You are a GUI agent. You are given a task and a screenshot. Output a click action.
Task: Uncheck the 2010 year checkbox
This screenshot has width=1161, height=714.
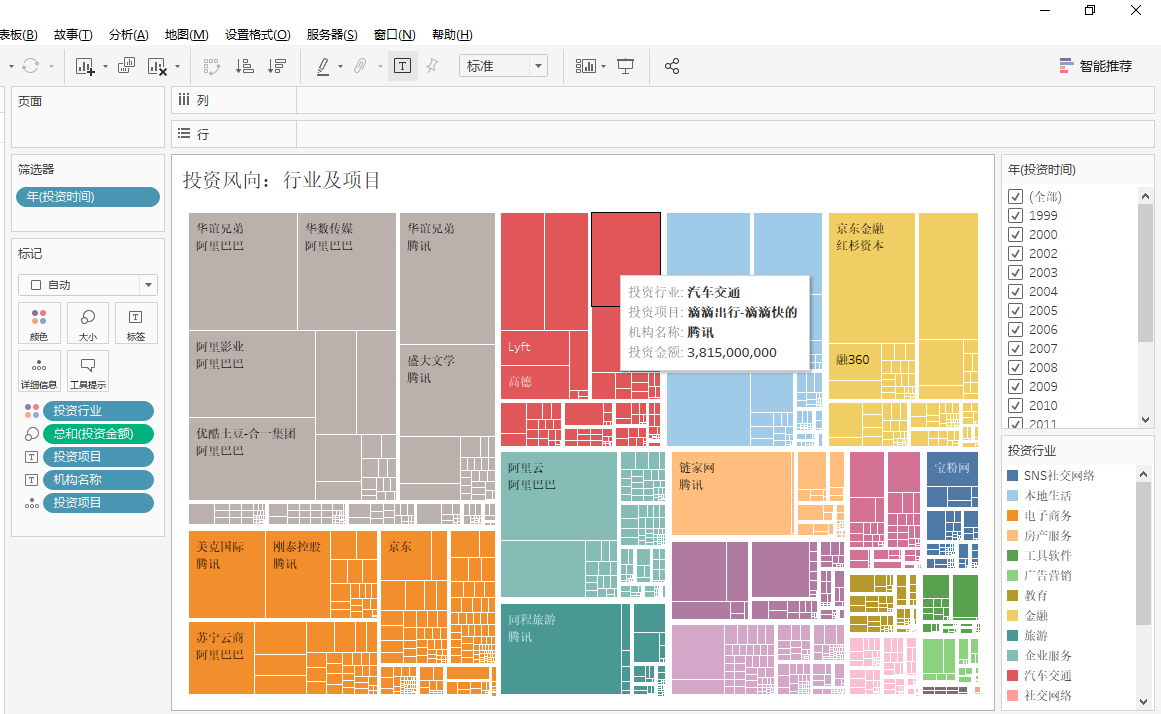click(1015, 406)
